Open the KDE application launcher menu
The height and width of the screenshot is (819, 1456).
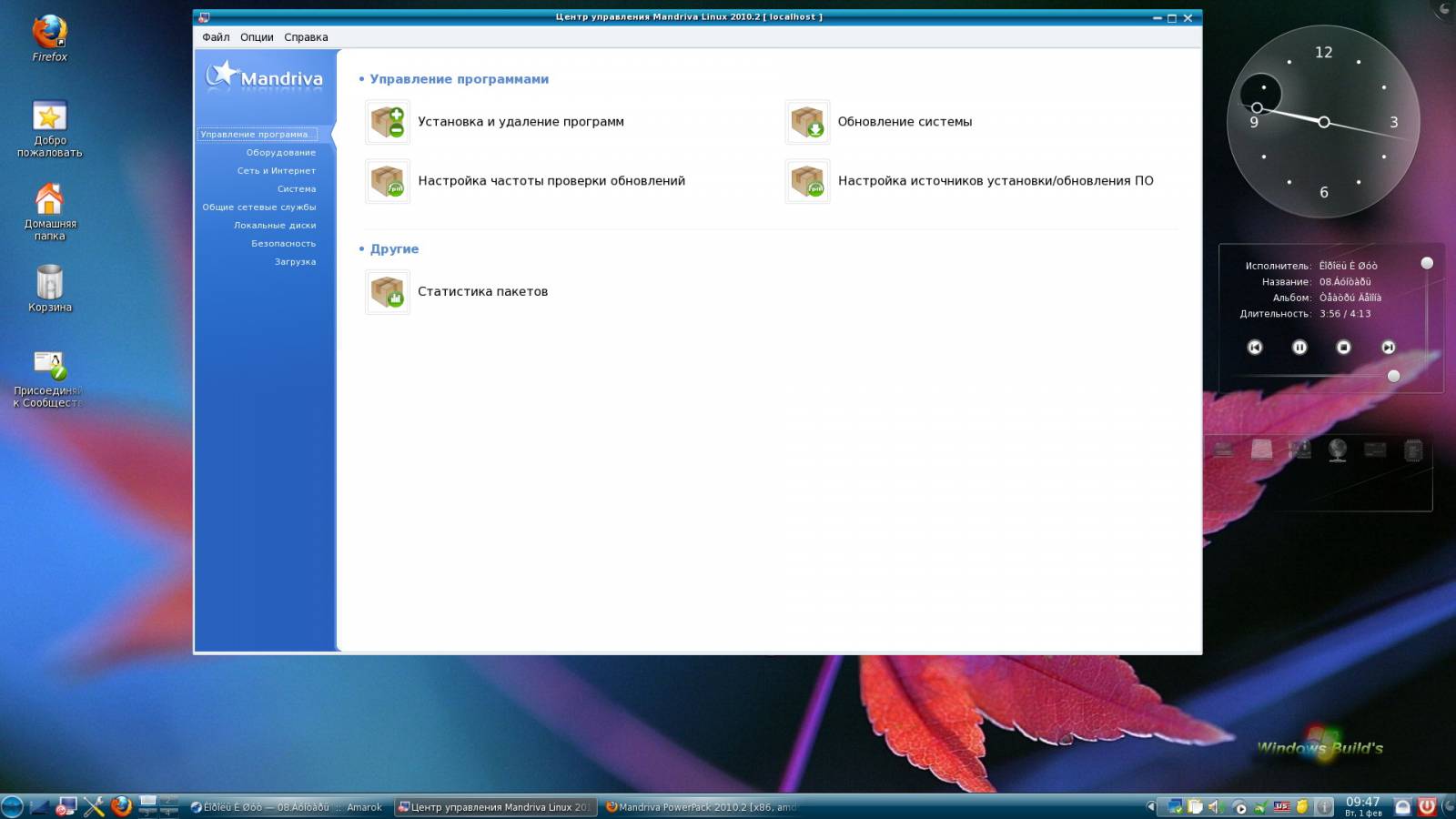tap(12, 806)
